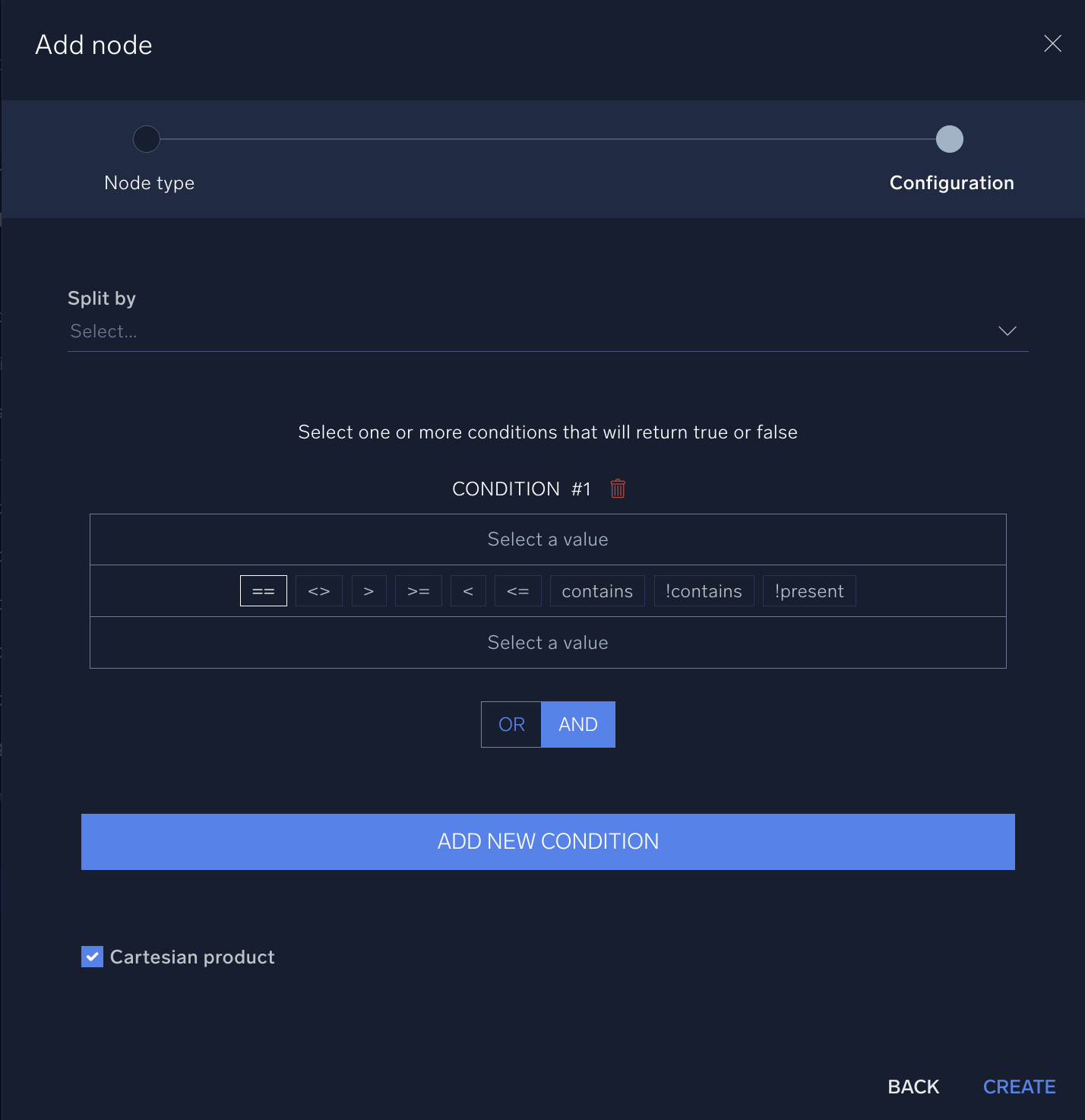Close the Add node dialog
The width and height of the screenshot is (1085, 1120).
[1052, 43]
